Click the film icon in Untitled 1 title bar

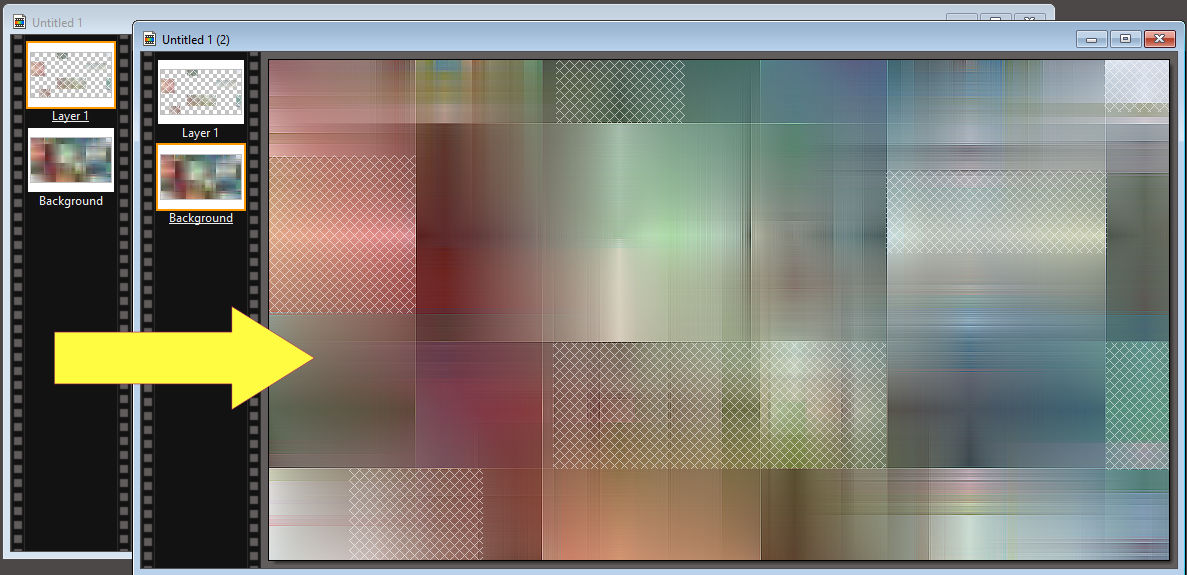(20, 22)
